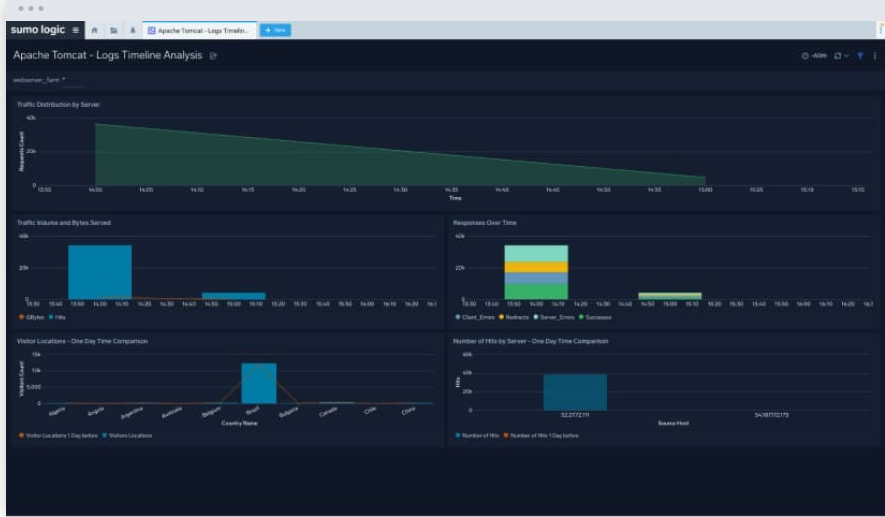Toggle the Number of Hits legend entry
Image resolution: width=885 pixels, height=517 pixels.
[477, 436]
